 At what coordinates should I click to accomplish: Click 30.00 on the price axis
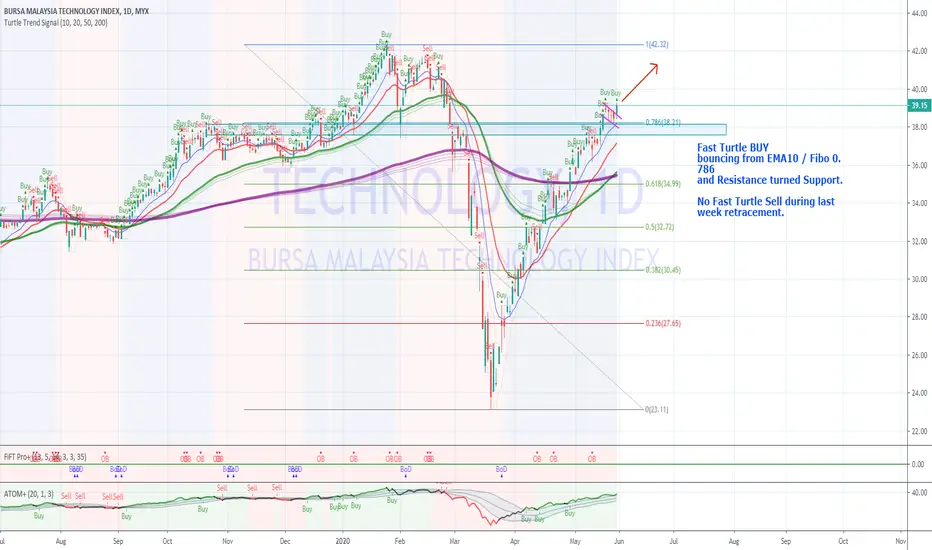pos(919,279)
